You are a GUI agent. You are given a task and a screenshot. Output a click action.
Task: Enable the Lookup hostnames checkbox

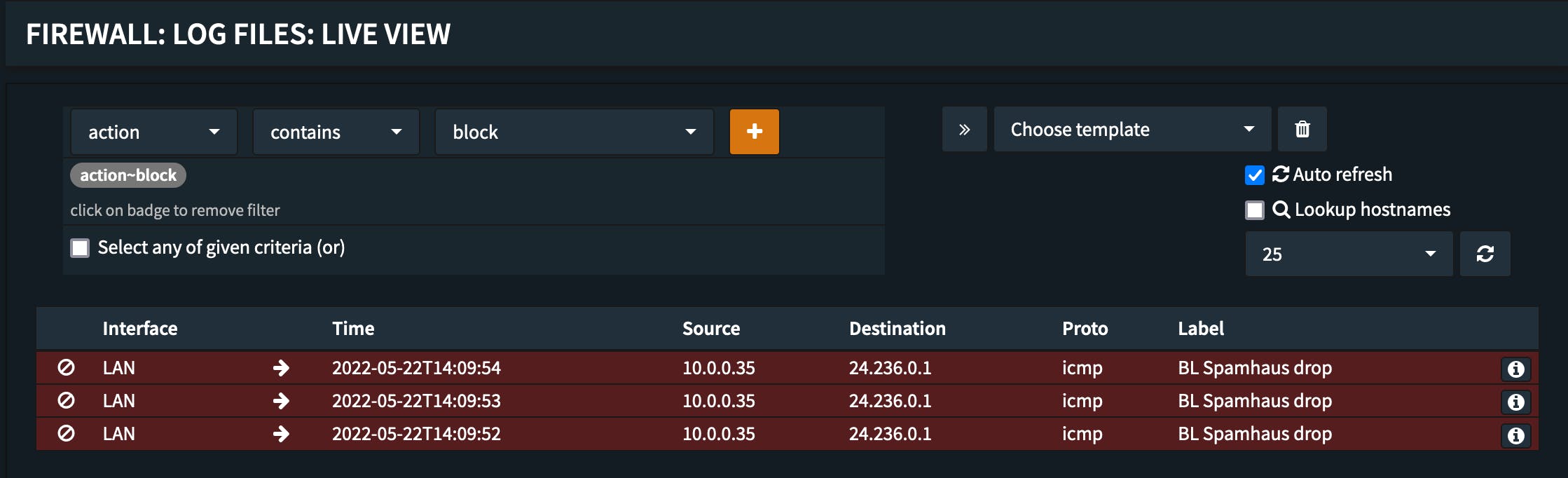[x=1254, y=210]
